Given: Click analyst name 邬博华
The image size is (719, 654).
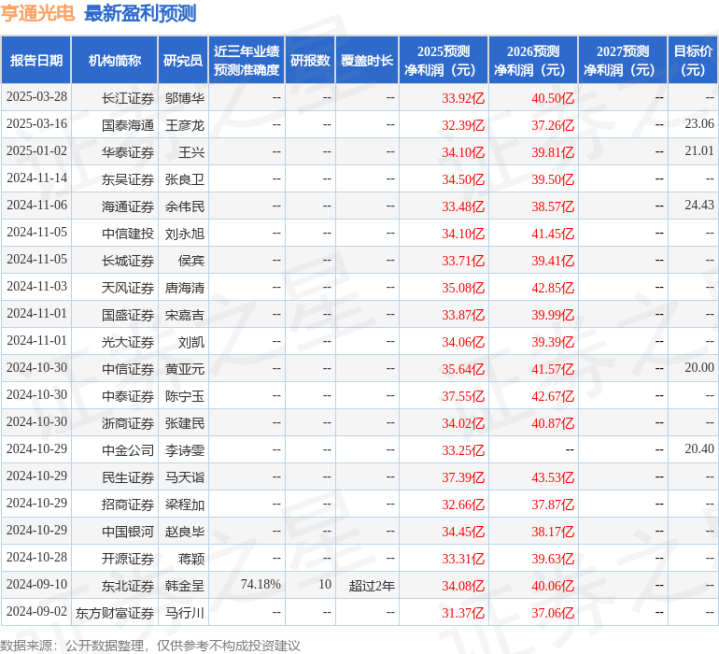Looking at the screenshot, I should (x=184, y=98).
